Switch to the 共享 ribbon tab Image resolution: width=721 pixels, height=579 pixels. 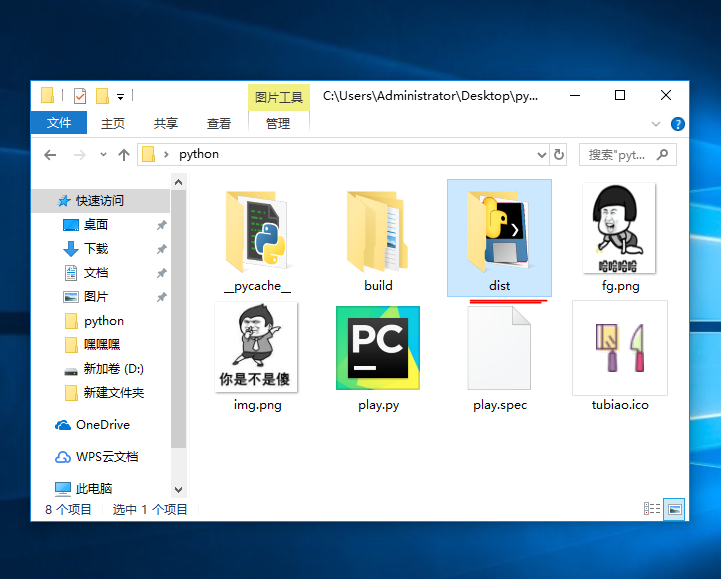pos(166,123)
